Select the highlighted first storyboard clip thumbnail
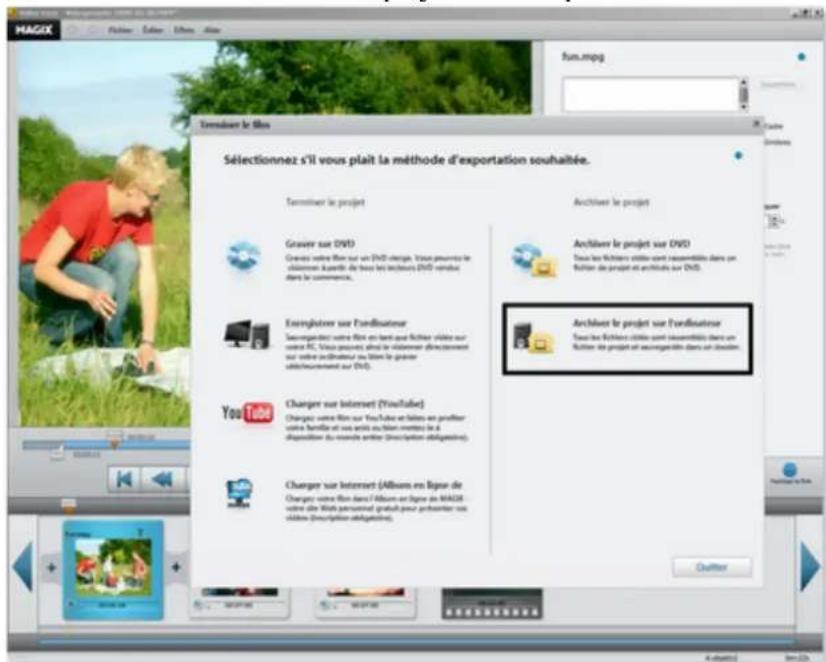826x662 pixels. click(113, 569)
